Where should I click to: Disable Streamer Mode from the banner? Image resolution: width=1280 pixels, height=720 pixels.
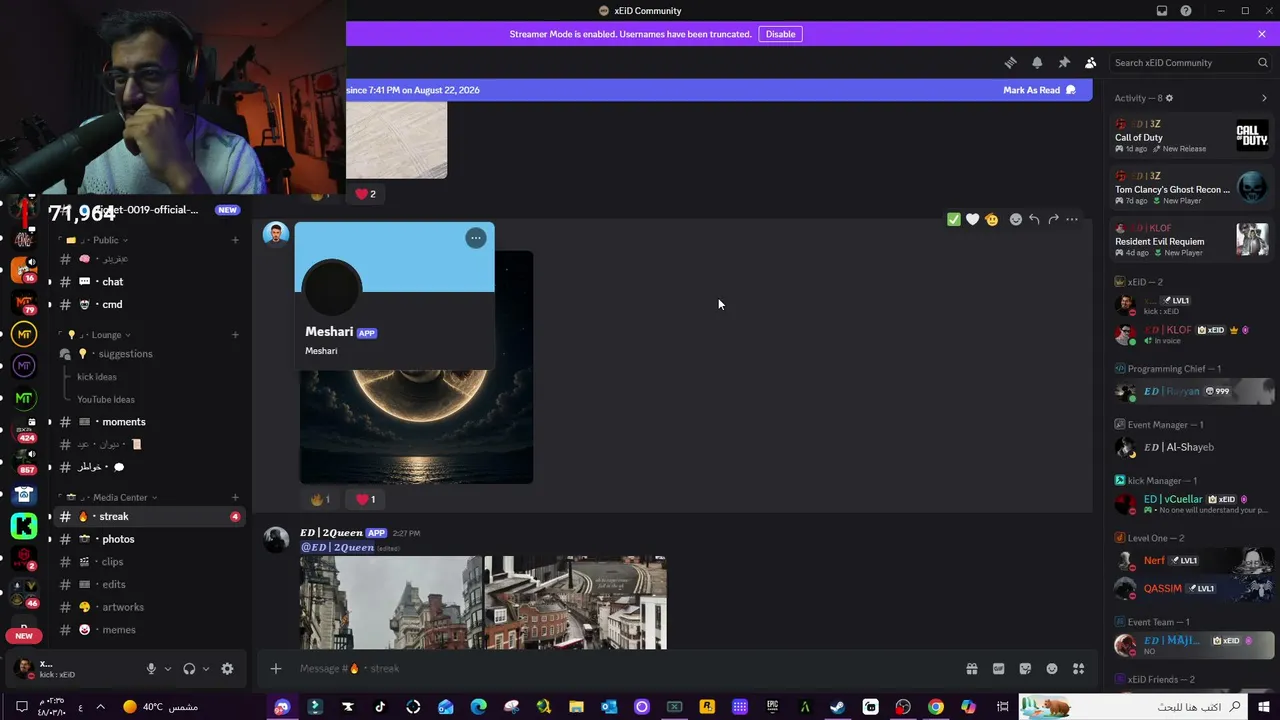point(780,34)
